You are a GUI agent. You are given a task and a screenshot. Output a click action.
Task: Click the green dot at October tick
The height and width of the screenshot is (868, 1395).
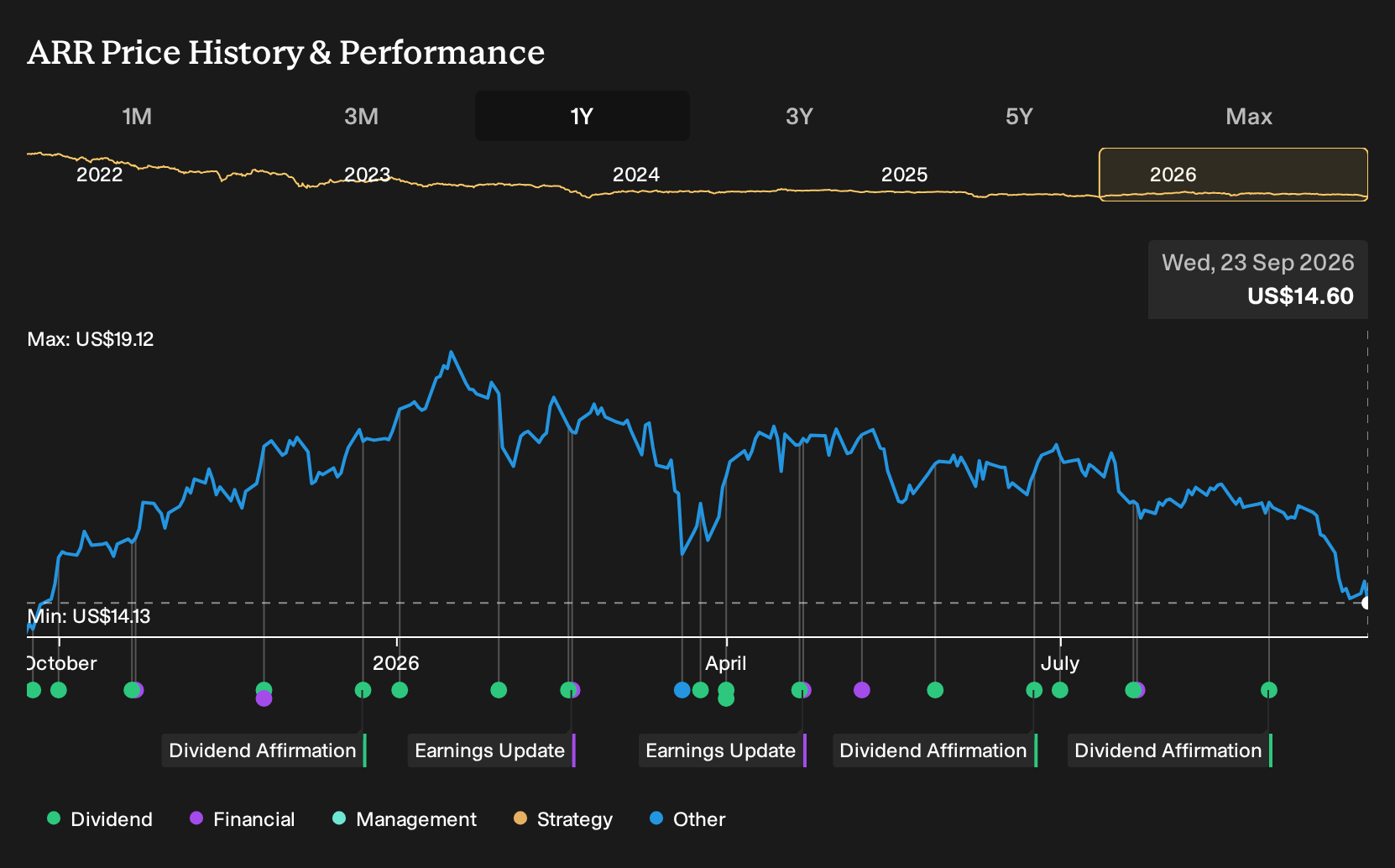coord(58,690)
